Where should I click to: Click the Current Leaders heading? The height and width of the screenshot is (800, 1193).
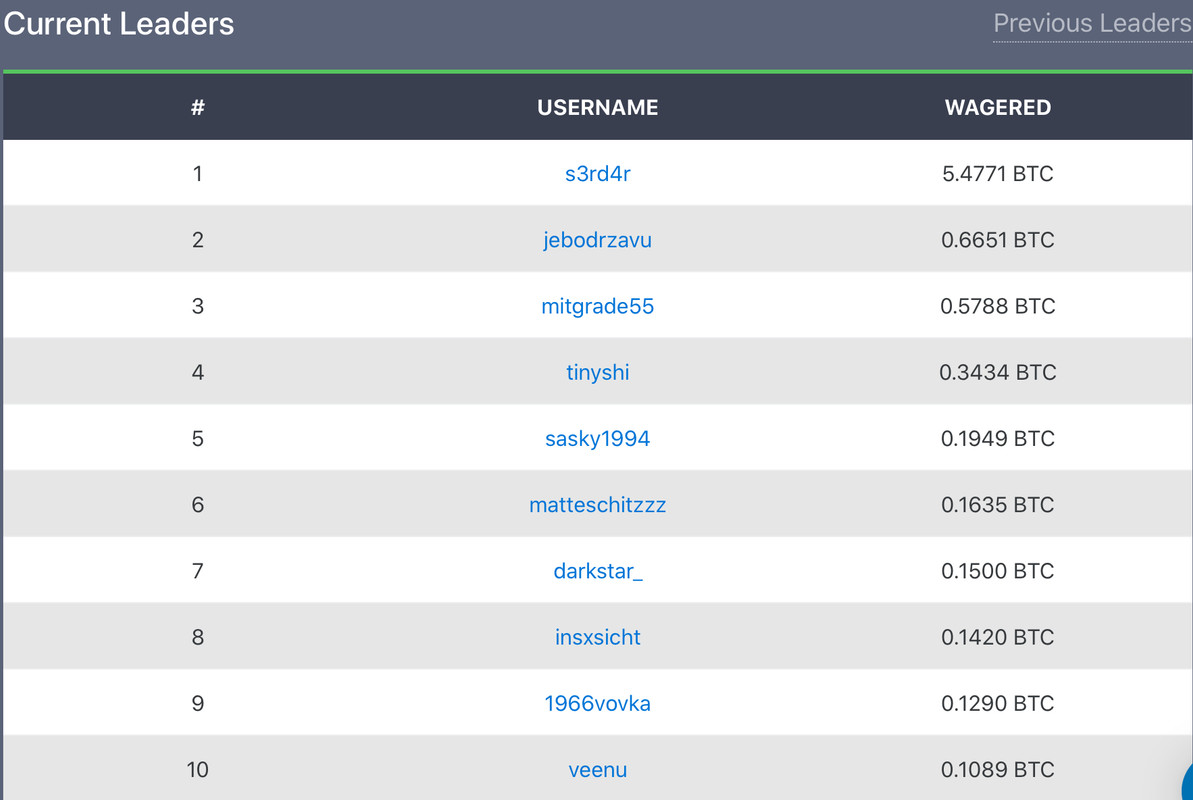[119, 24]
